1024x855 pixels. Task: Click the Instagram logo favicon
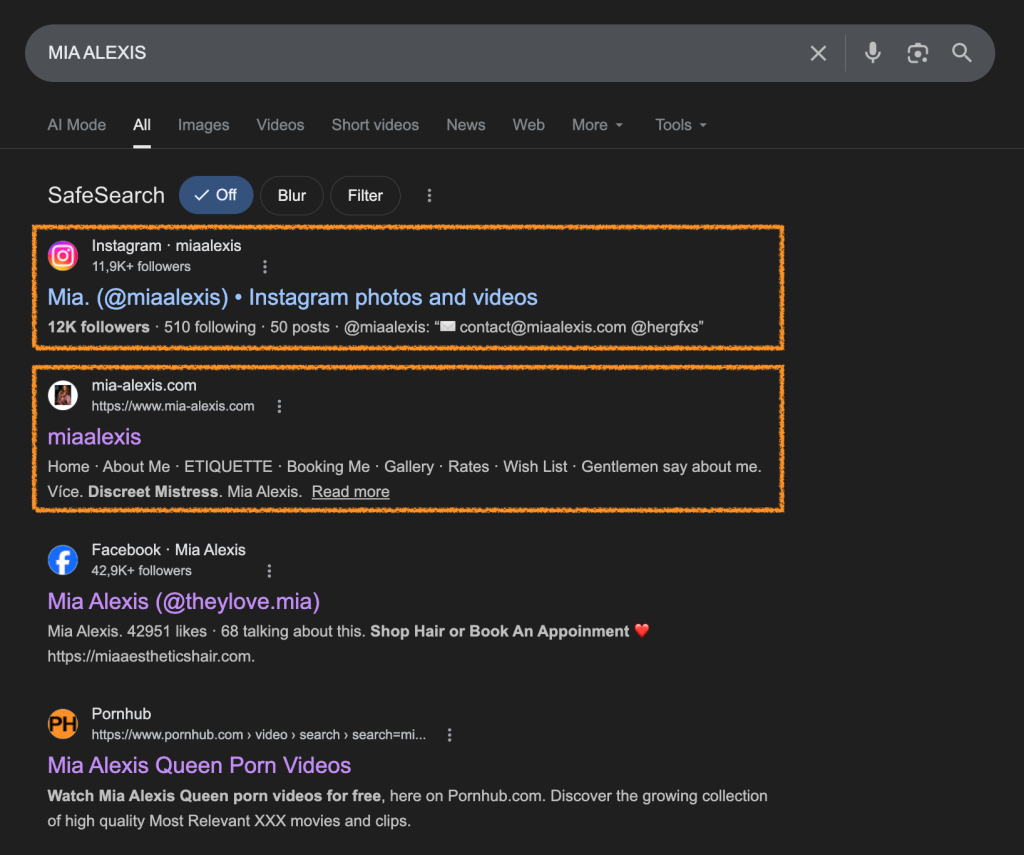pos(63,256)
